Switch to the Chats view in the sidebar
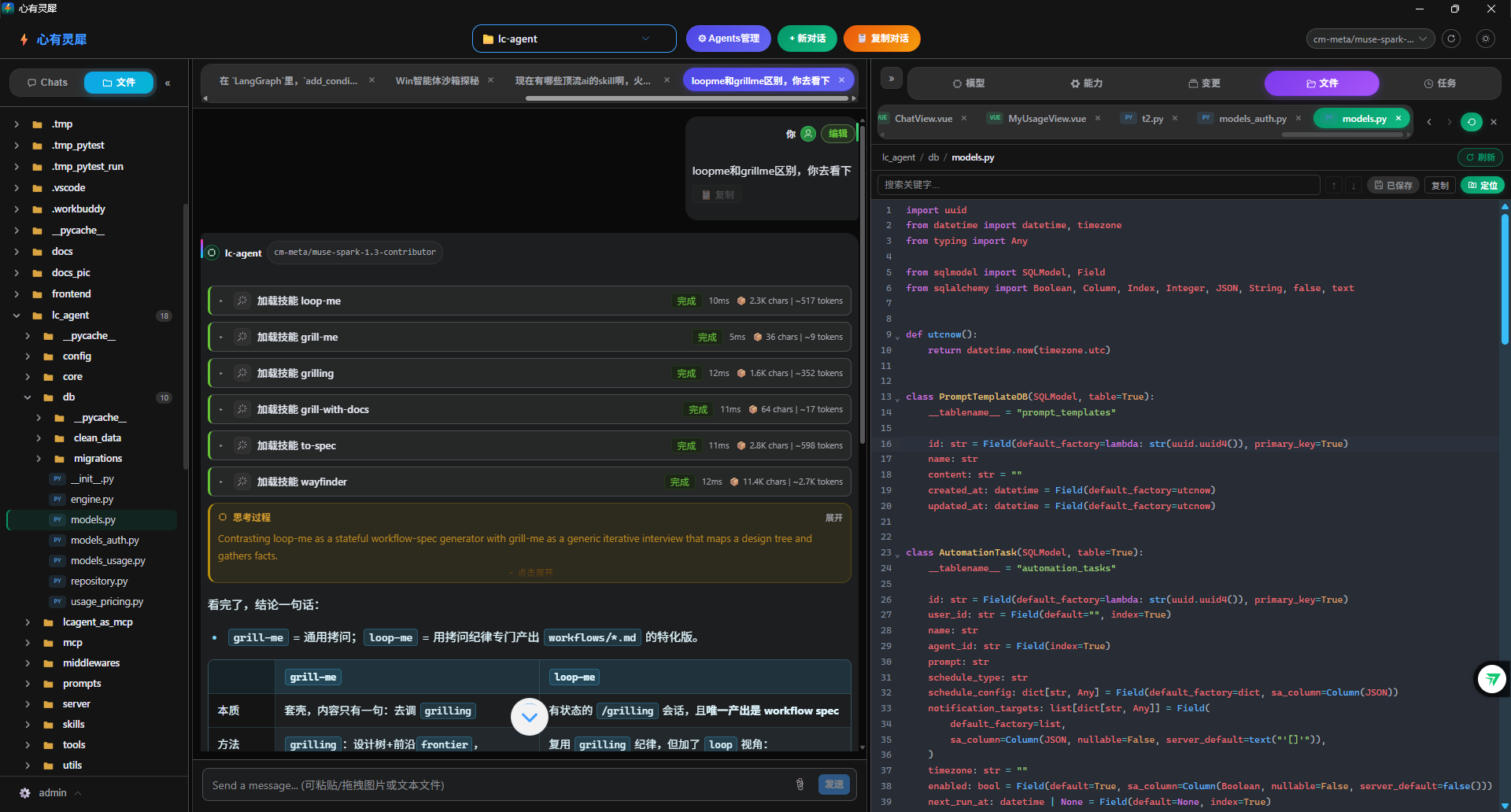Image resolution: width=1511 pixels, height=812 pixels. tap(47, 83)
